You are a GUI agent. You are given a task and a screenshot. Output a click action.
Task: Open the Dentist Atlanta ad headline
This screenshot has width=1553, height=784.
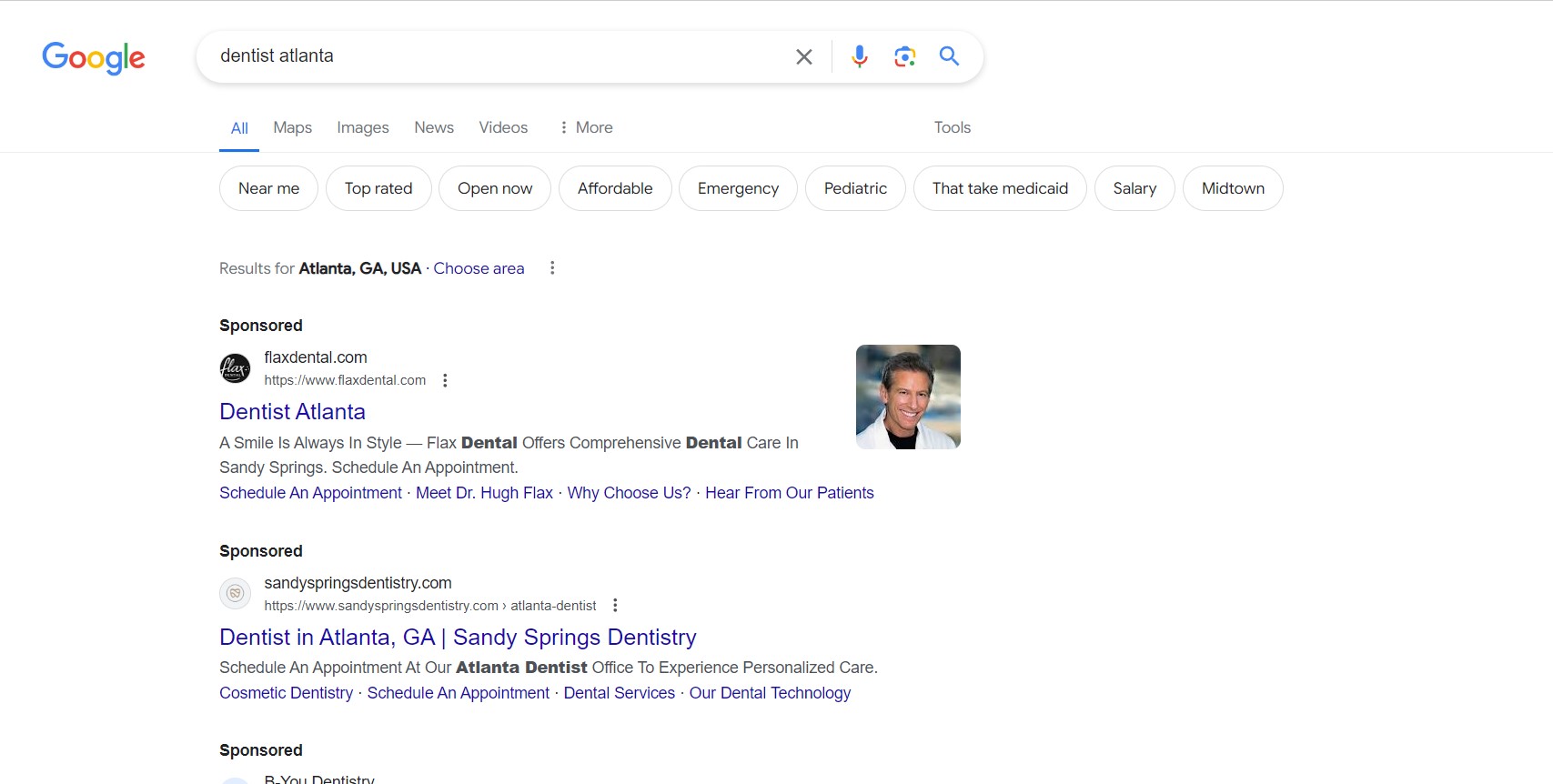(292, 412)
